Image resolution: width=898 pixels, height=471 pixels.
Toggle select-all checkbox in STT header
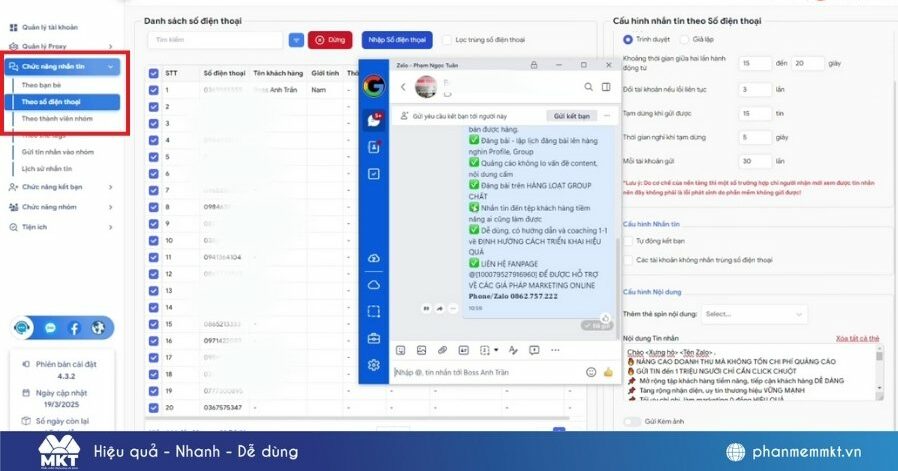153,73
